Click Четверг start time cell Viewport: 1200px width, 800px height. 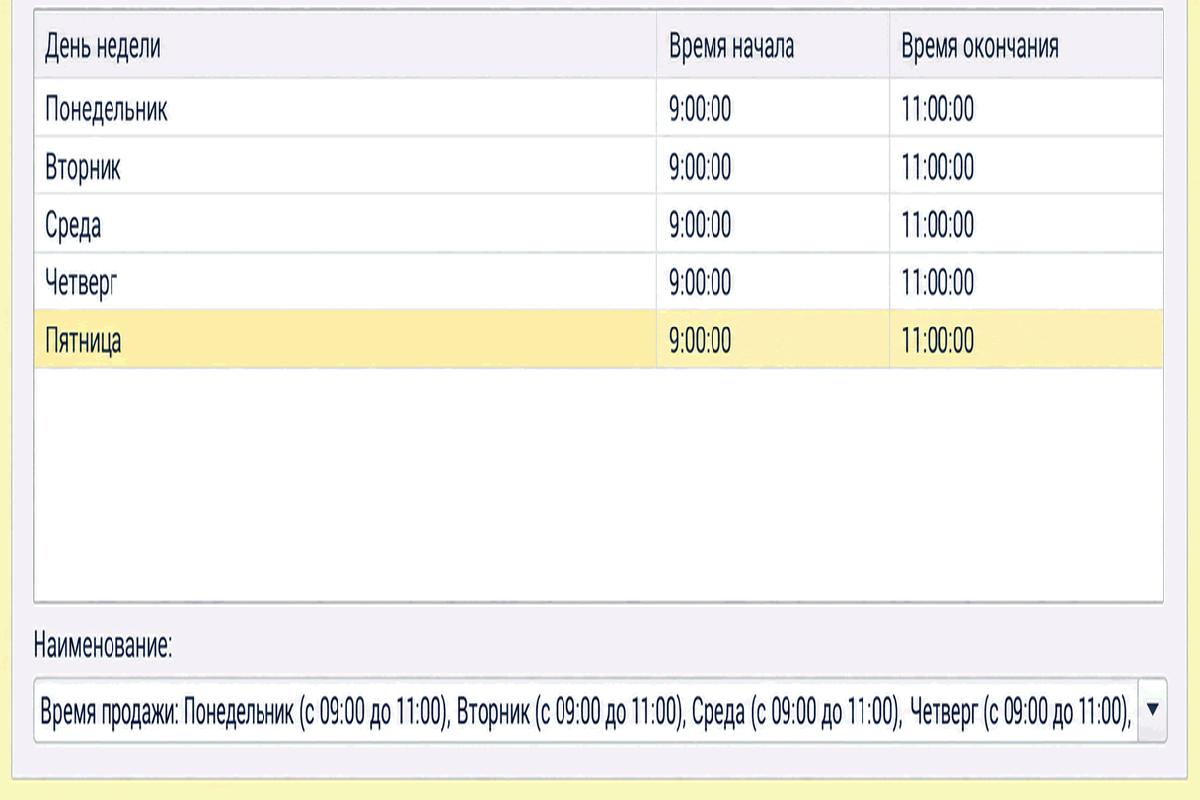[773, 282]
